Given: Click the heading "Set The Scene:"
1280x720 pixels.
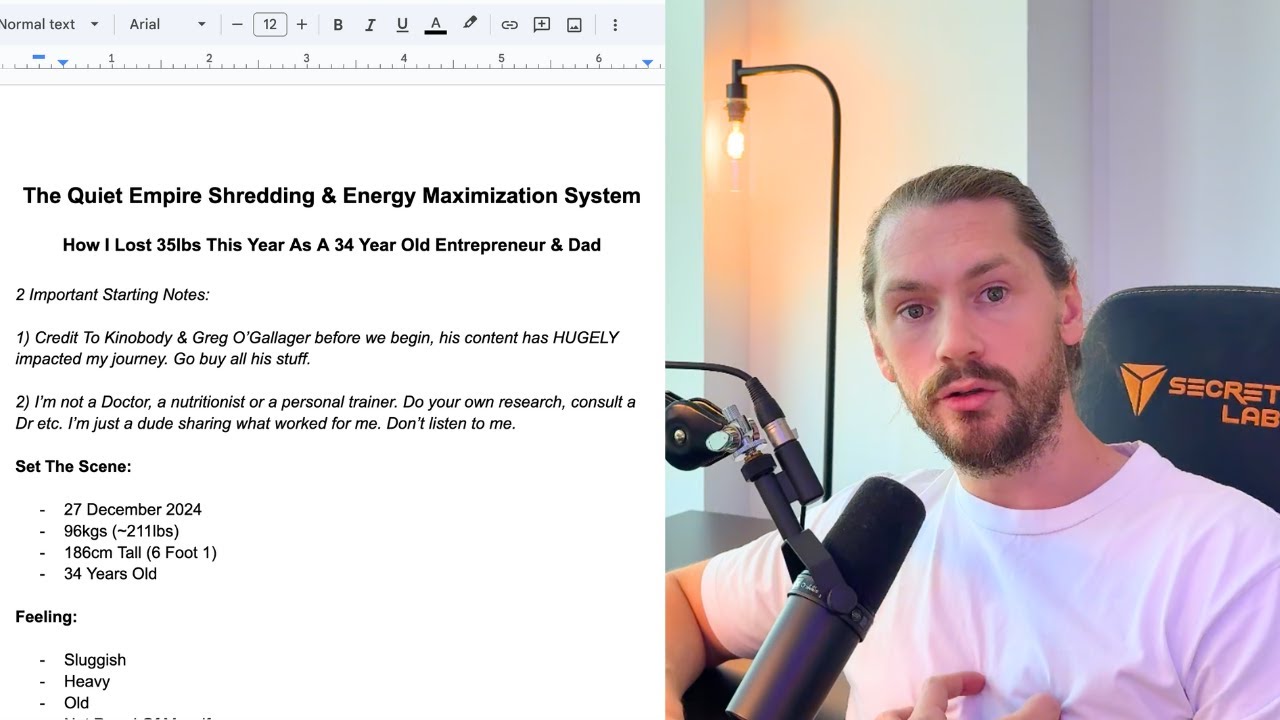Looking at the screenshot, I should click(73, 467).
